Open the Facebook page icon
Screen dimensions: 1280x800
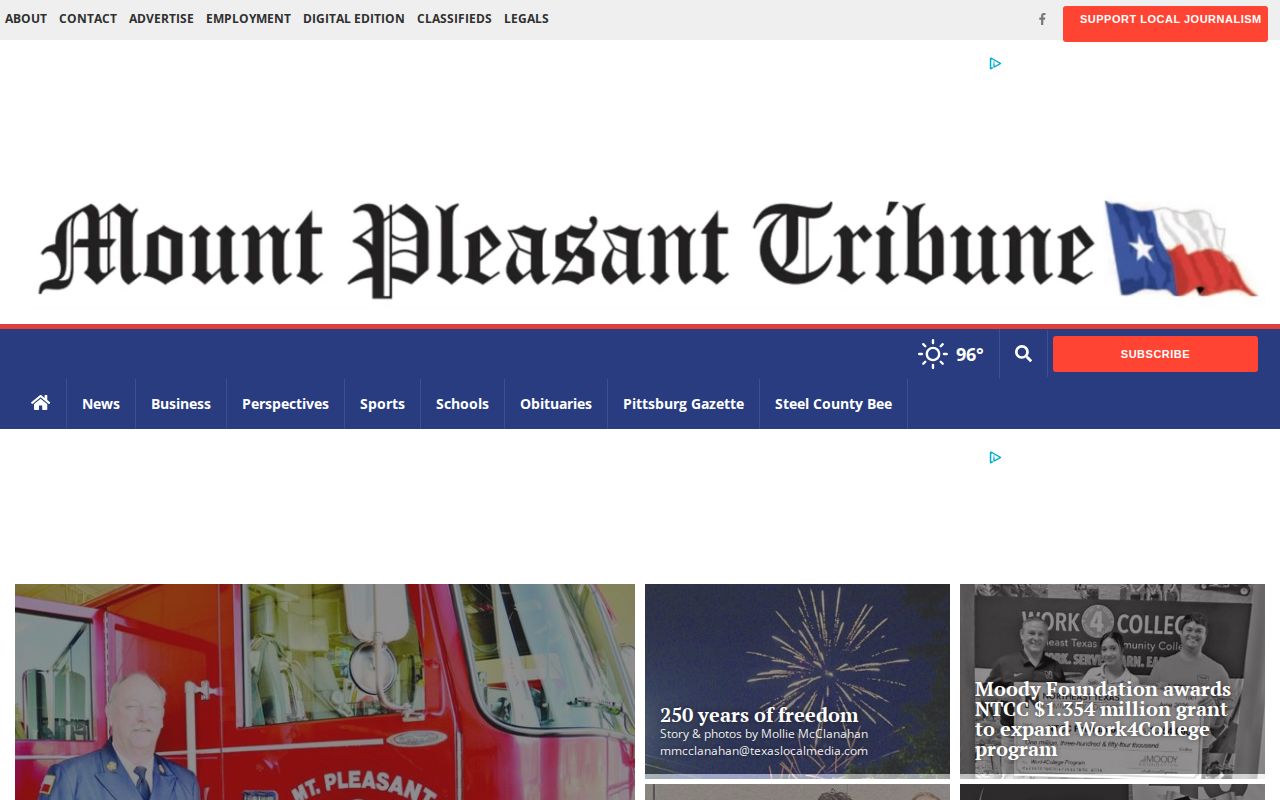1042,19
